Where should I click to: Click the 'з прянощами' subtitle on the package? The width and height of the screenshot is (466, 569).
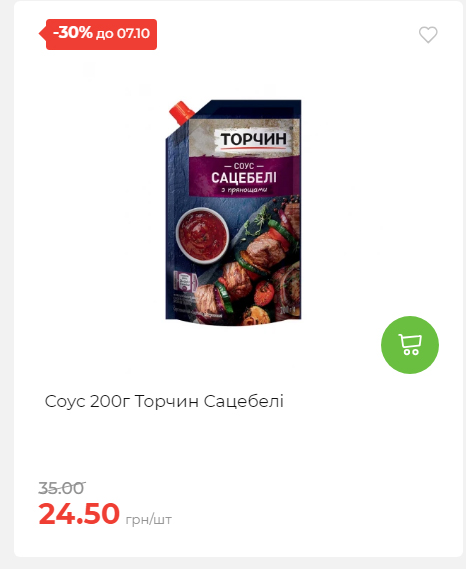pos(244,191)
